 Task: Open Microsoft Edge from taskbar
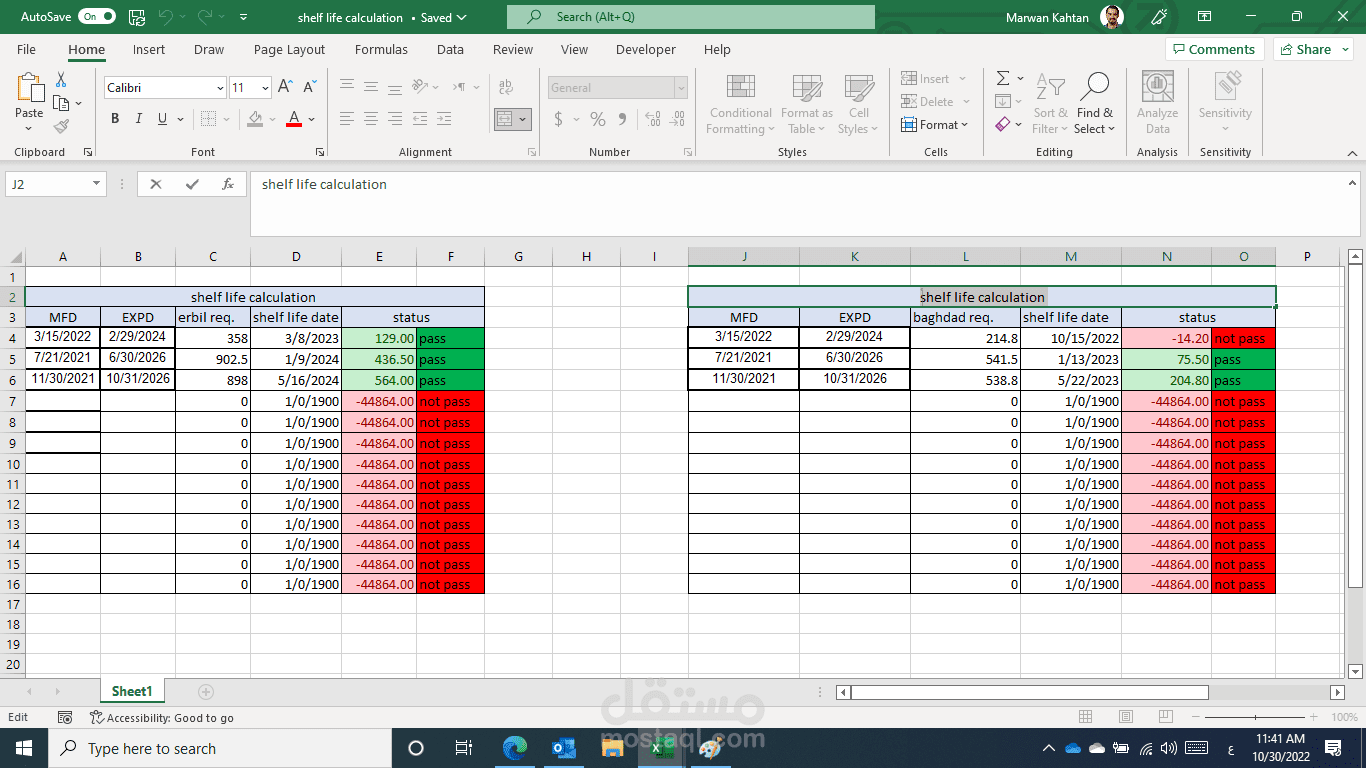515,748
